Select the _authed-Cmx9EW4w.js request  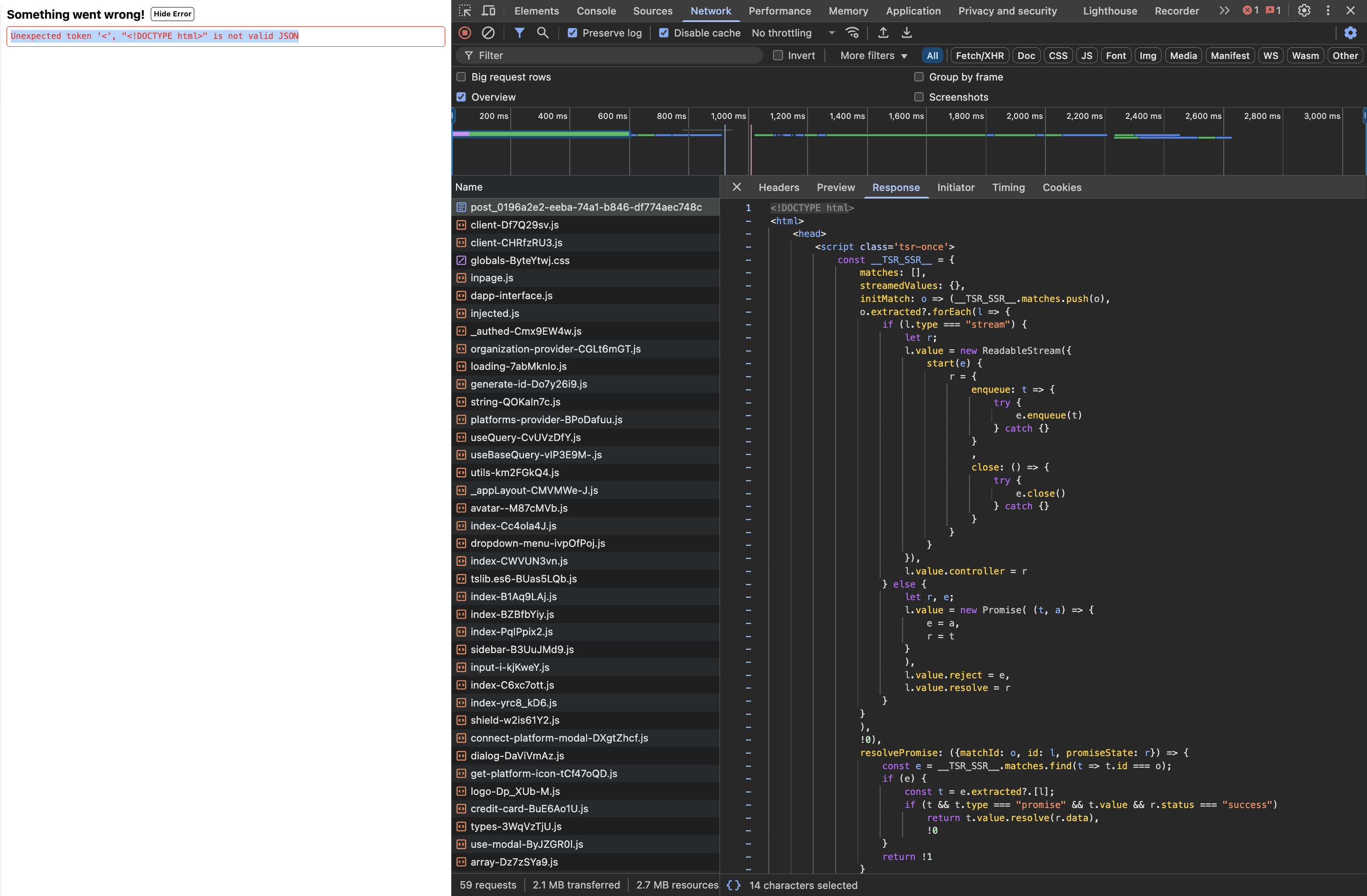(585, 331)
